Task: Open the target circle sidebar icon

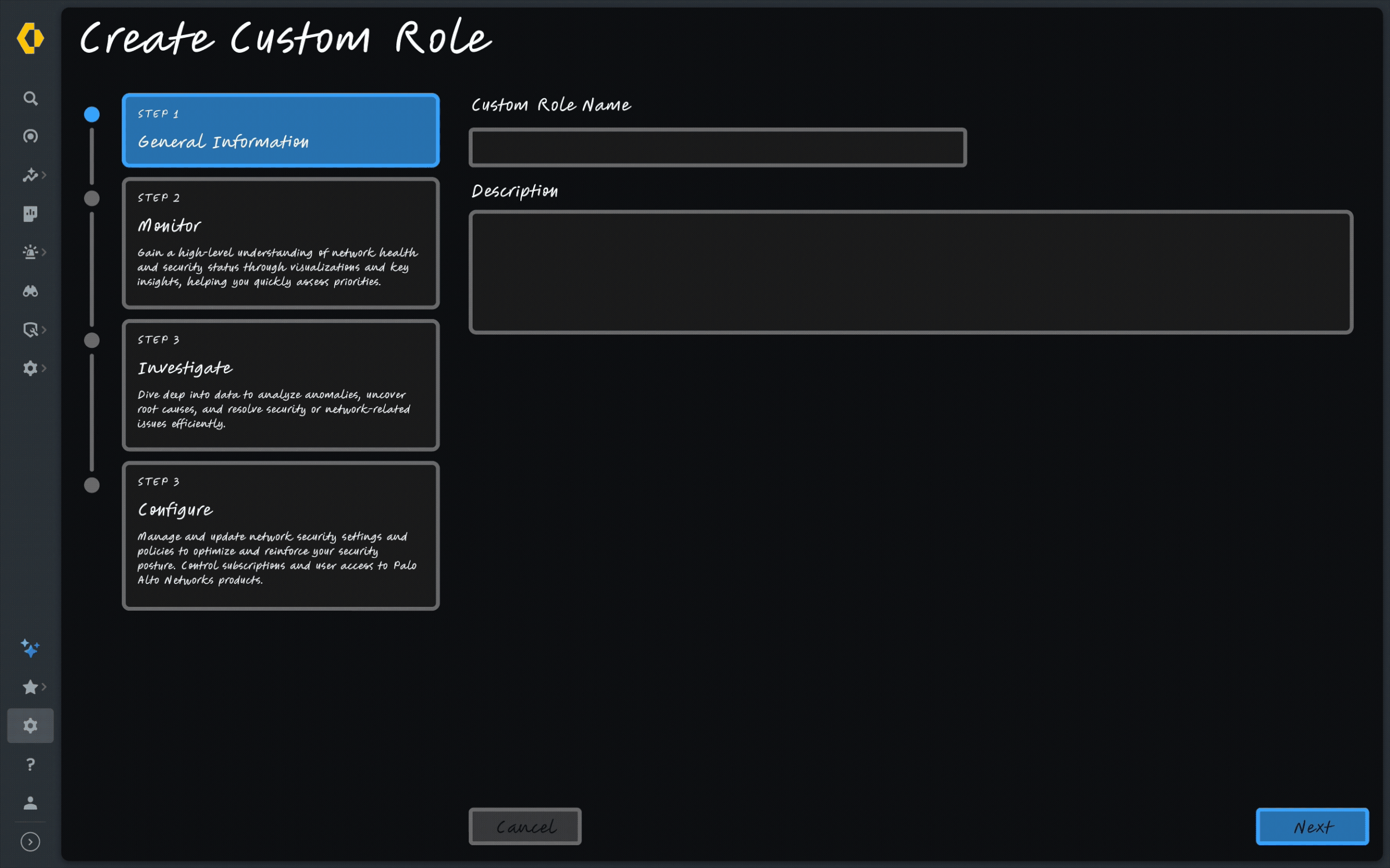Action: (31, 137)
